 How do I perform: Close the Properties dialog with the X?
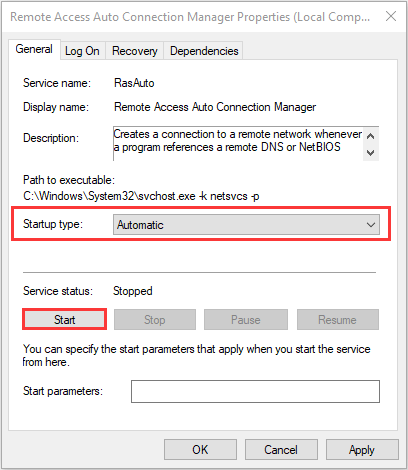coord(391,16)
